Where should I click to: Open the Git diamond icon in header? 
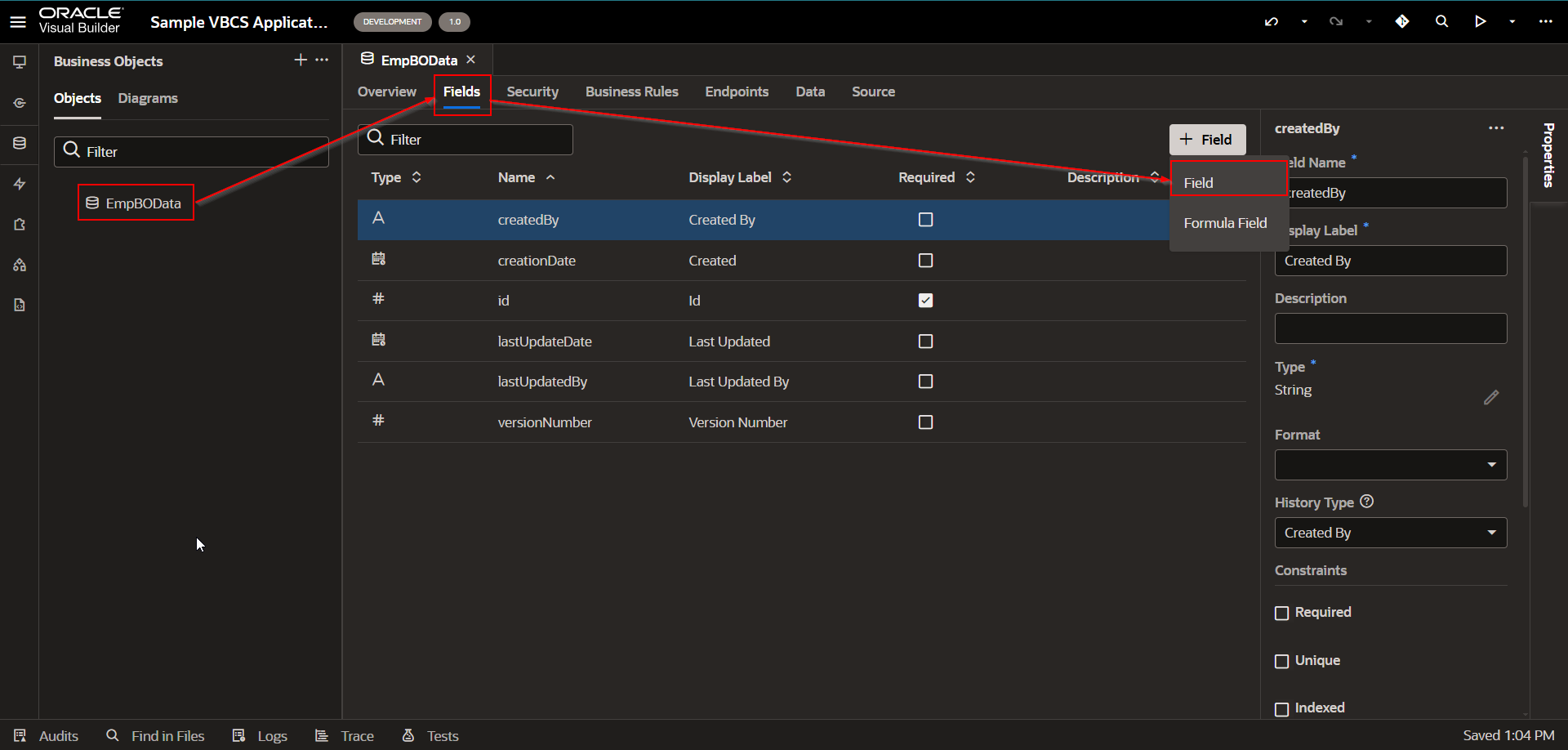coord(1402,22)
